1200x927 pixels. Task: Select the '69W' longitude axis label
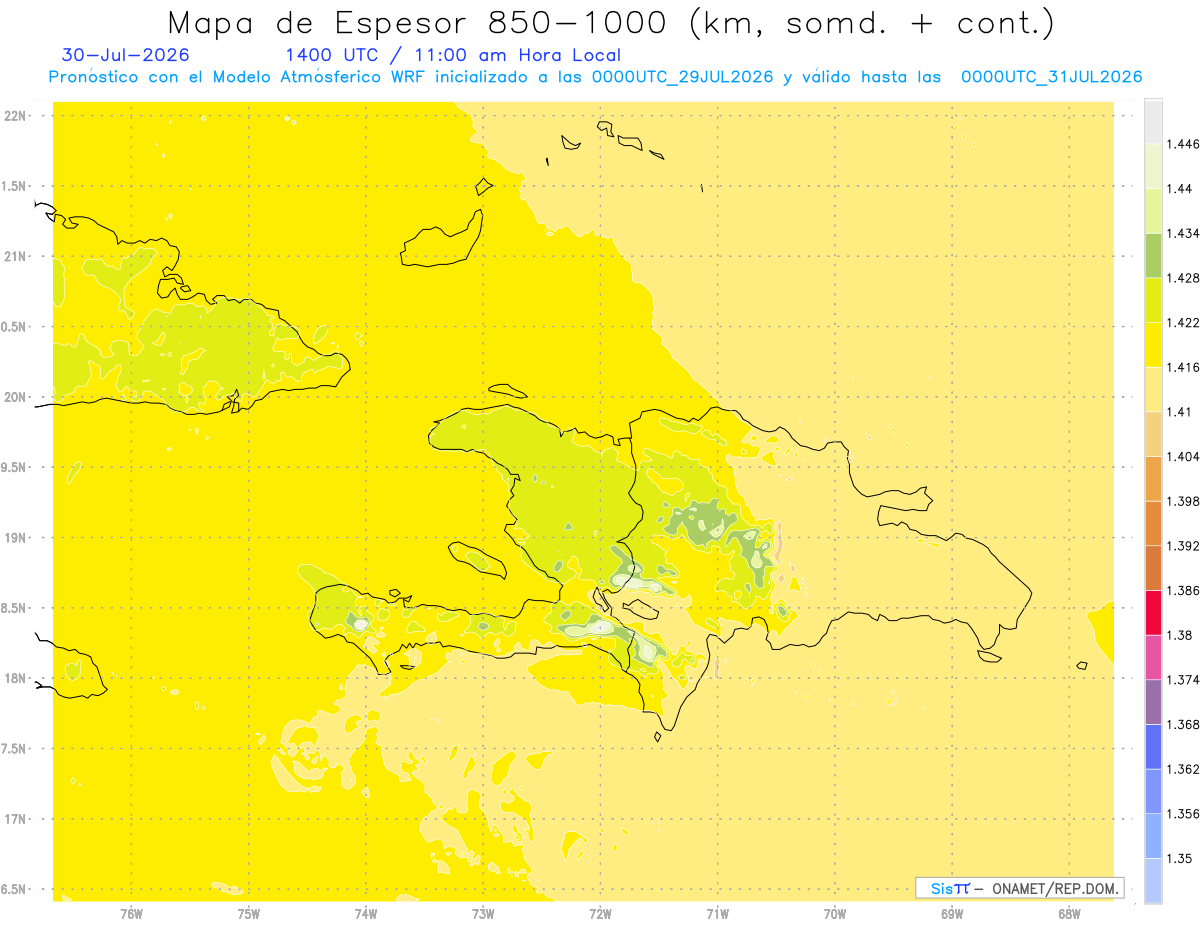[x=952, y=914]
